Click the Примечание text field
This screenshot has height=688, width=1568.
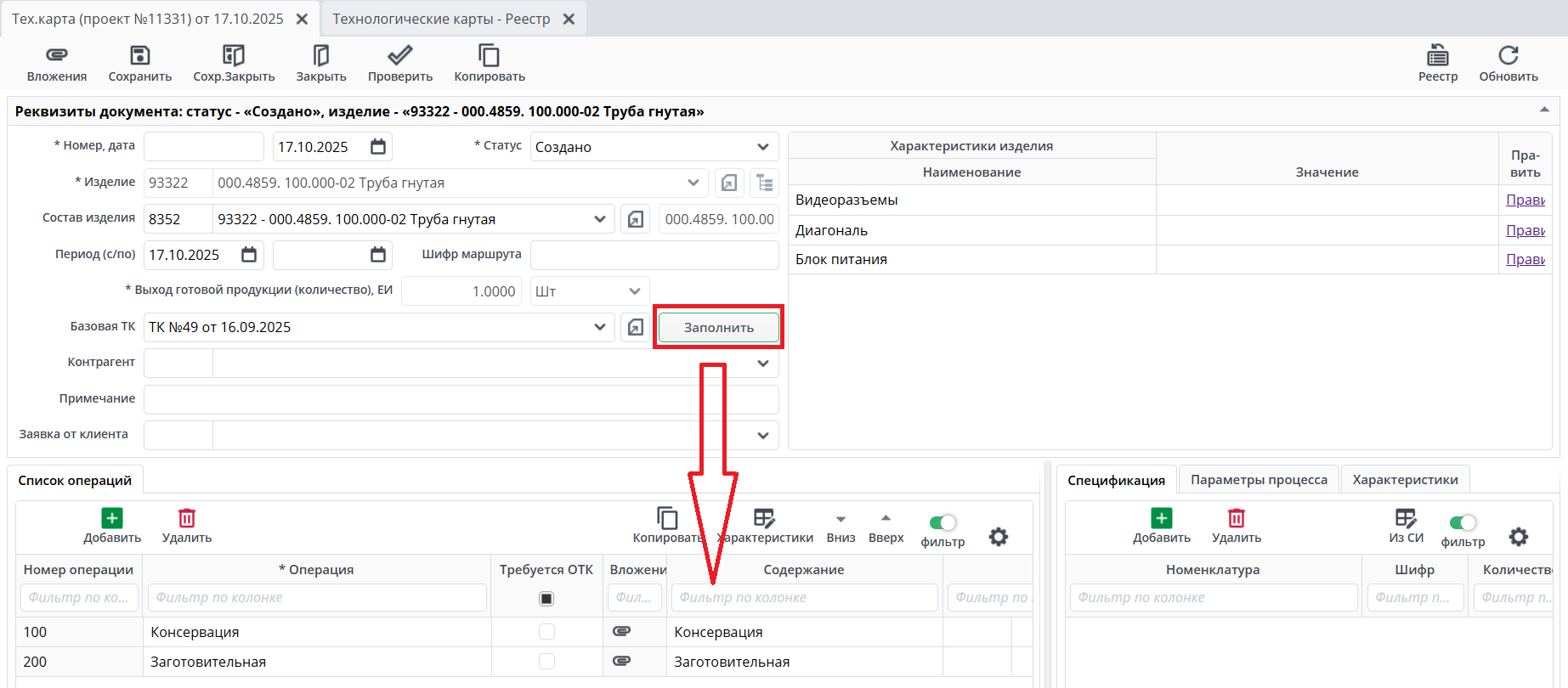click(461, 399)
